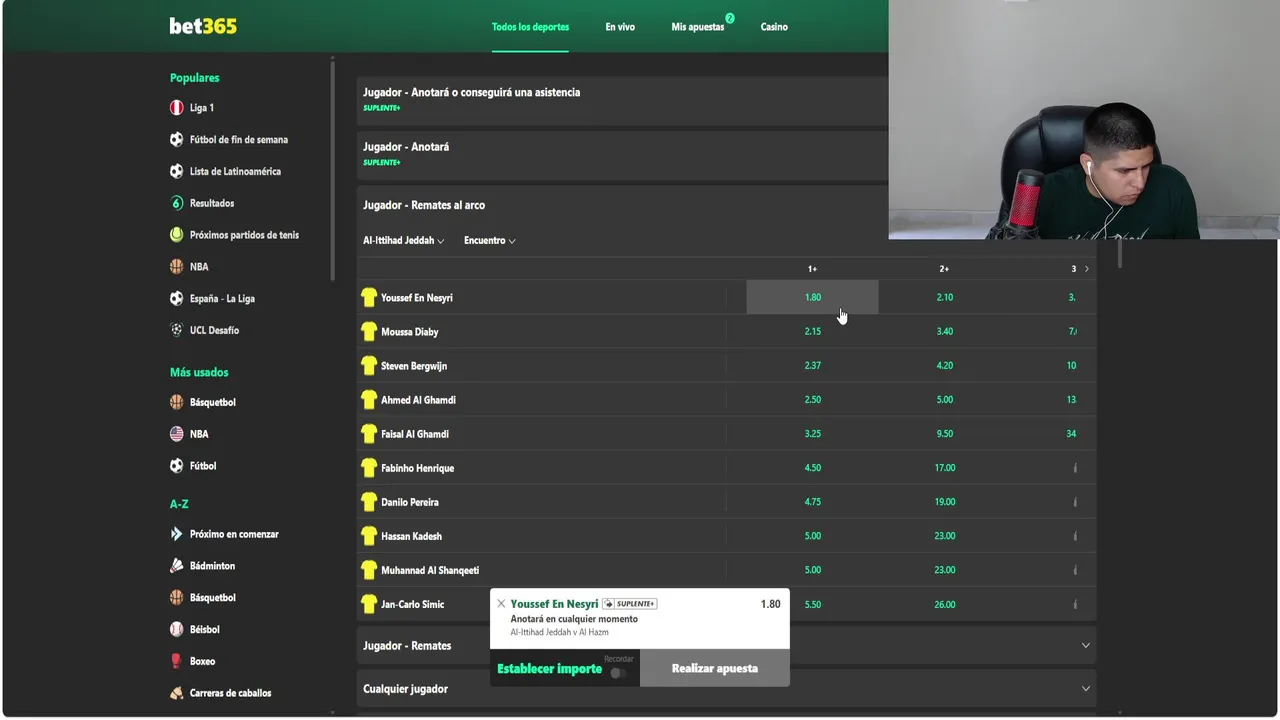1280x720 pixels.
Task: Click Youssef En Nesyri's yellow jersey icon
Action: click(x=369, y=298)
